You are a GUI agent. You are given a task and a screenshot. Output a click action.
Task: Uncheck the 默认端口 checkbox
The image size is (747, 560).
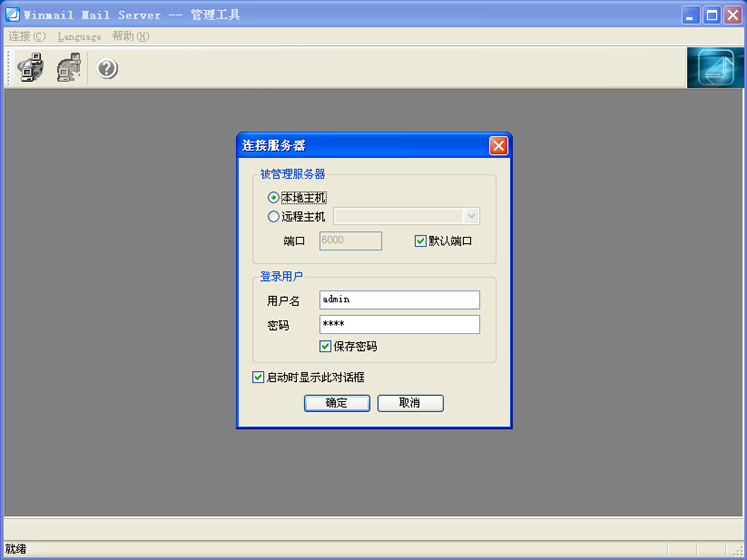click(x=421, y=241)
